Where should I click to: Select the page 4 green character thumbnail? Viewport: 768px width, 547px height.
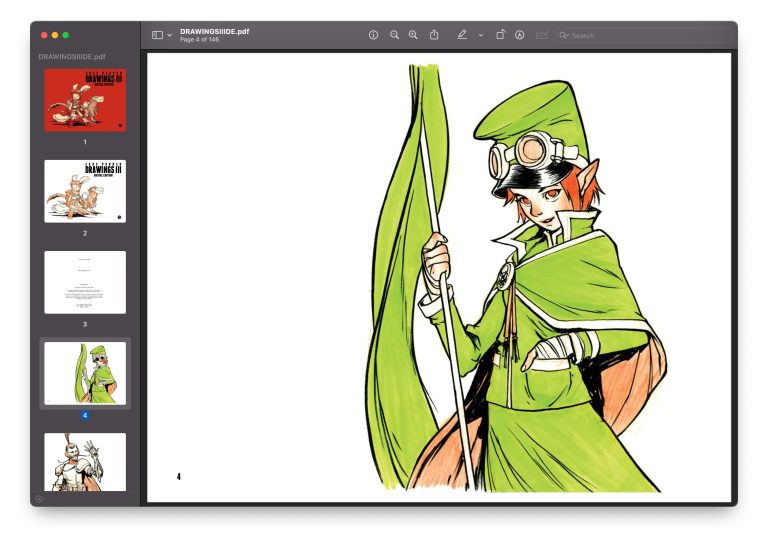point(85,373)
